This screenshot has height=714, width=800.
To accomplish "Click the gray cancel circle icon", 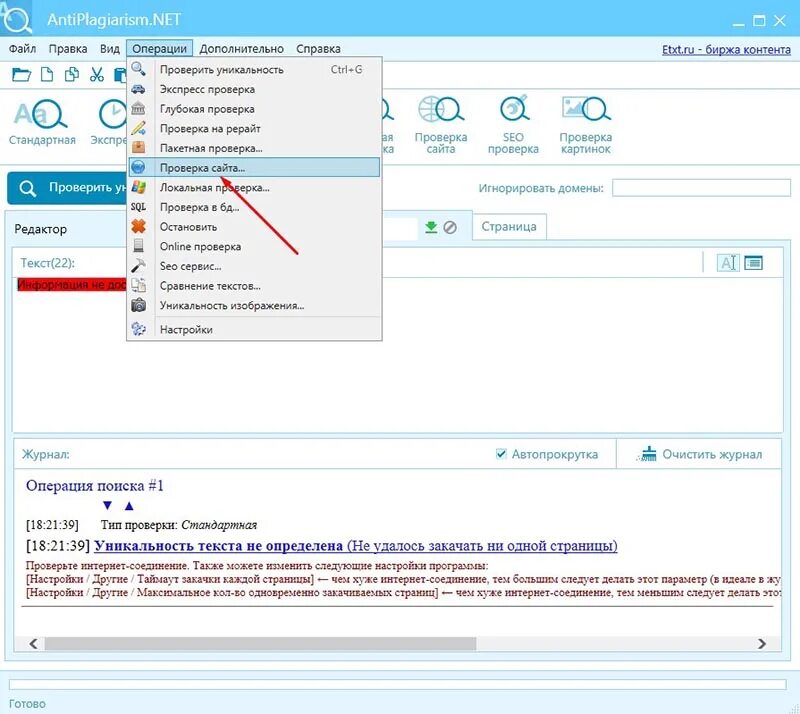I will pos(450,227).
